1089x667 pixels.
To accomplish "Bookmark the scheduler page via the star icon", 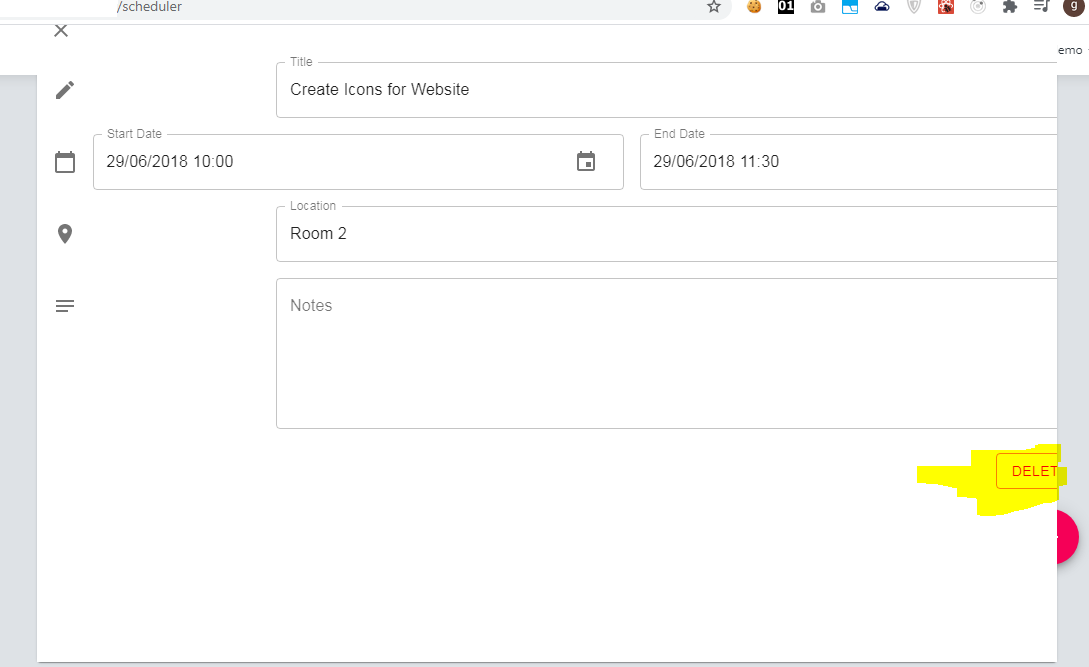I will [x=713, y=7].
